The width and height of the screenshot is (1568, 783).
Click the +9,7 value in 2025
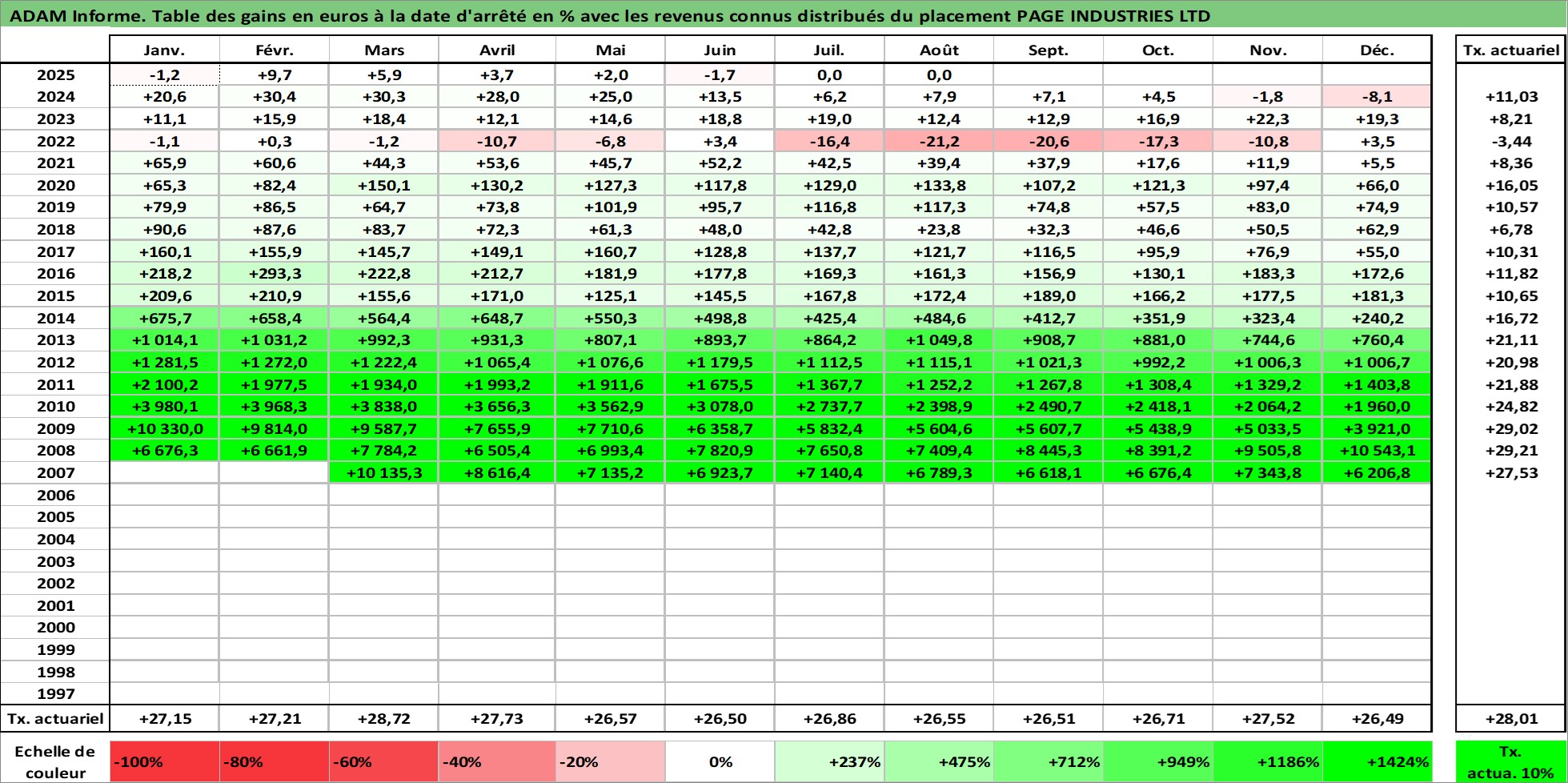tap(275, 75)
